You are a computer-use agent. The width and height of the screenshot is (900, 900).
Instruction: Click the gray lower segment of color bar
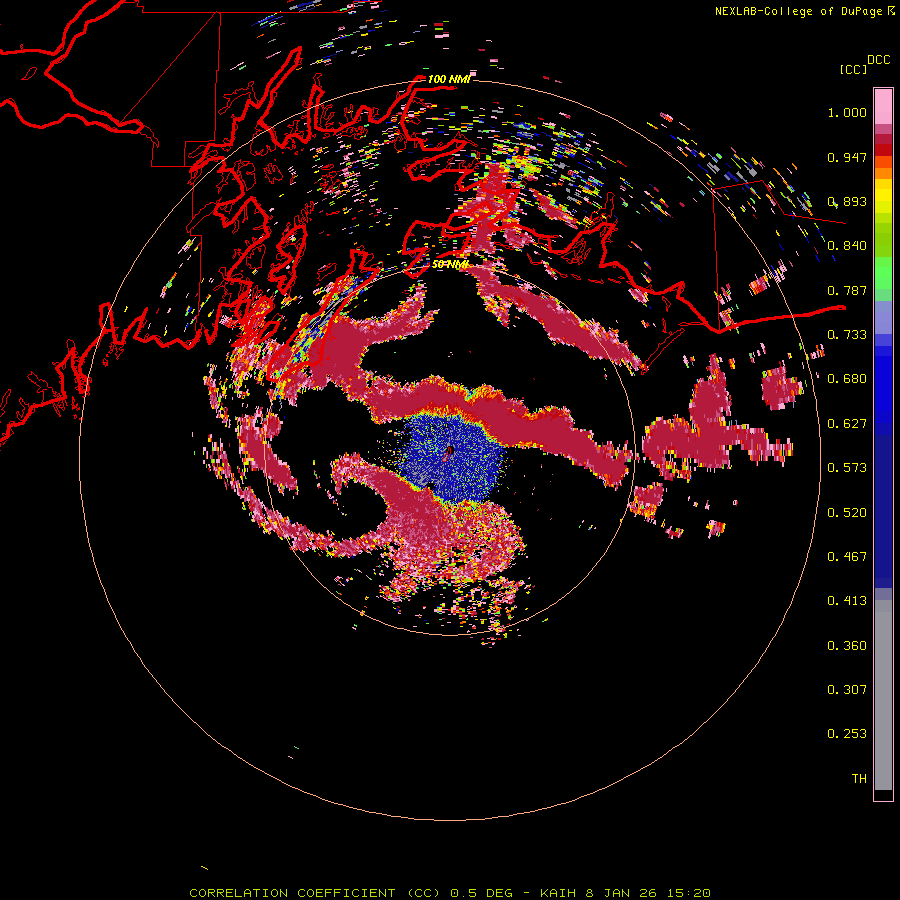click(883, 695)
